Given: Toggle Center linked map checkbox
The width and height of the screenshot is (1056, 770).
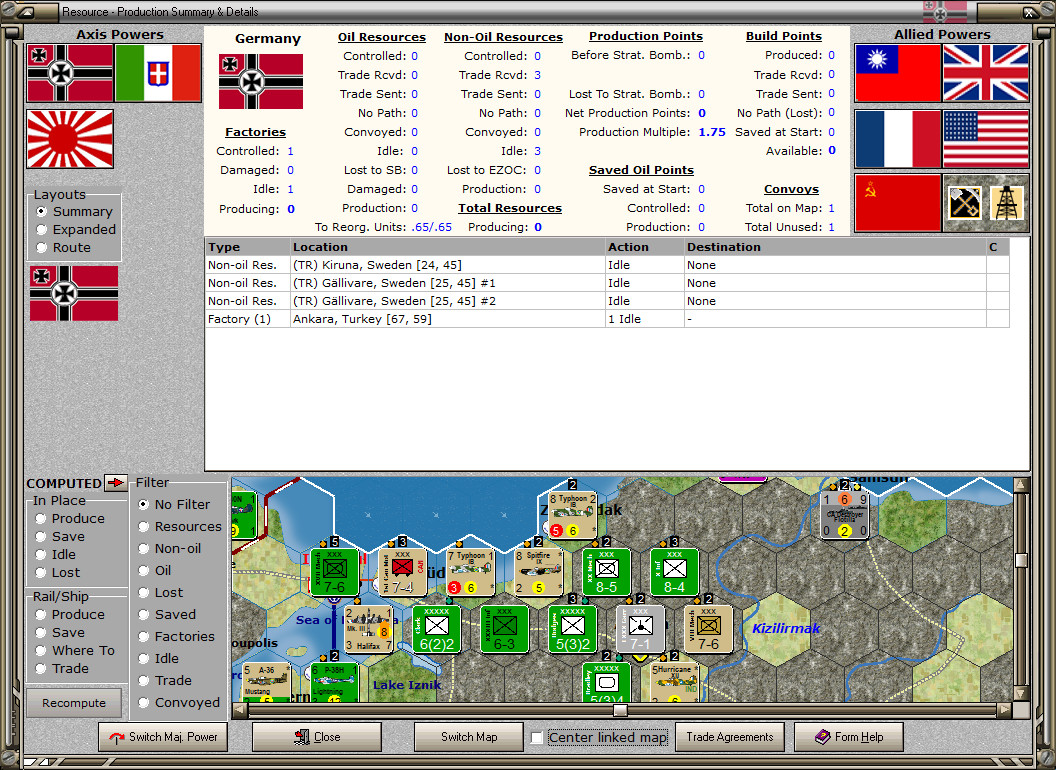Looking at the screenshot, I should tap(537, 738).
